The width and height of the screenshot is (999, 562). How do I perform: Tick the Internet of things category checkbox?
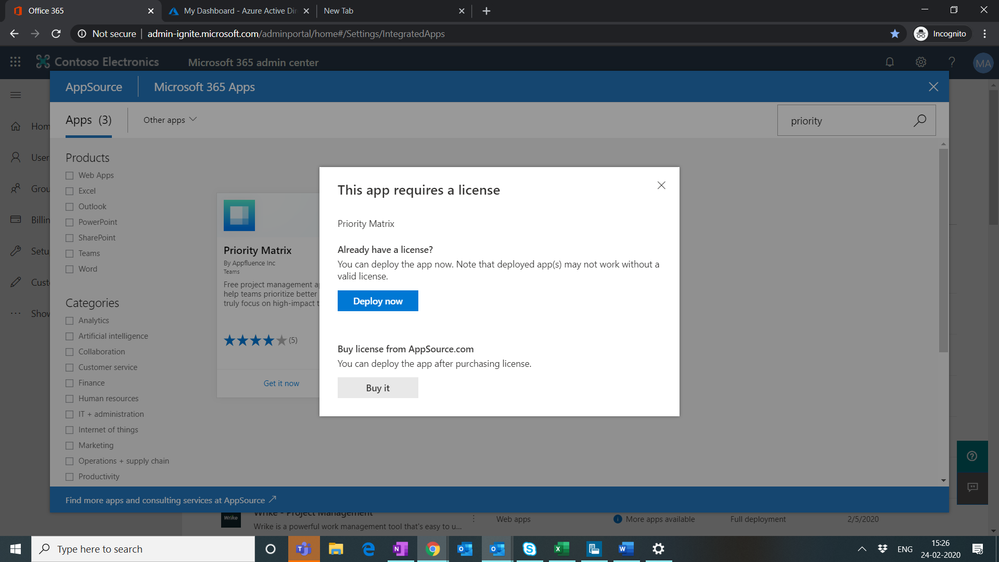69,429
